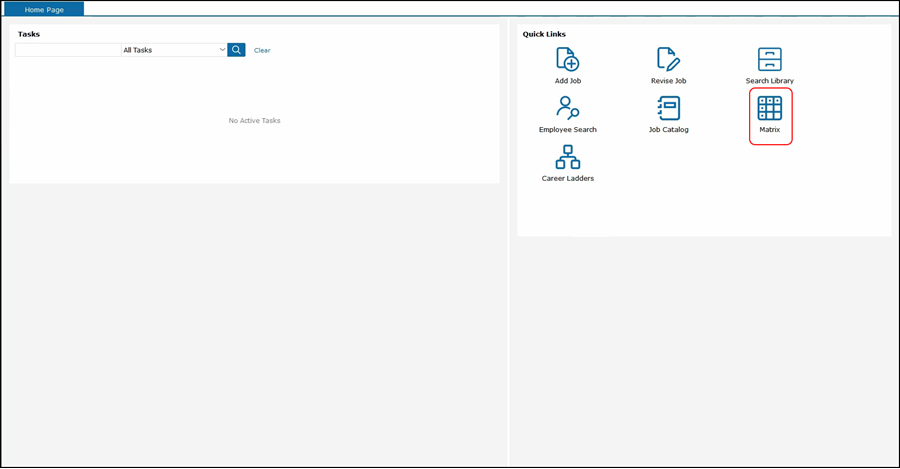
Task: Open the "Employee Search" text label
Action: coord(567,130)
